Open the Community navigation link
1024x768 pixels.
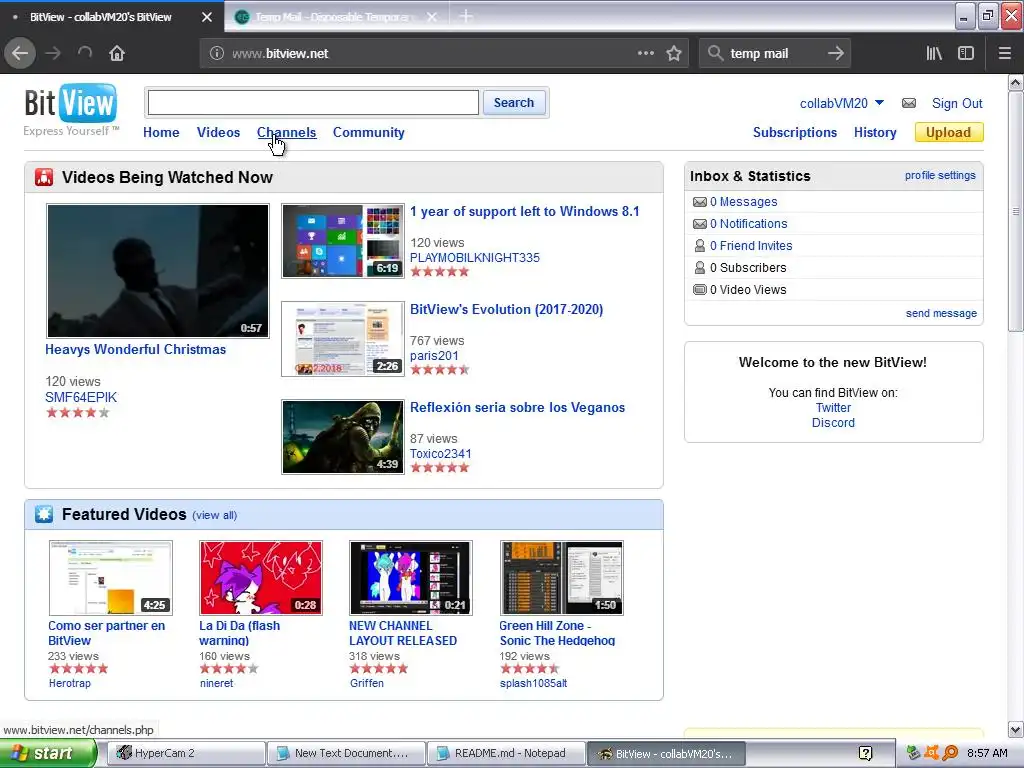(368, 132)
